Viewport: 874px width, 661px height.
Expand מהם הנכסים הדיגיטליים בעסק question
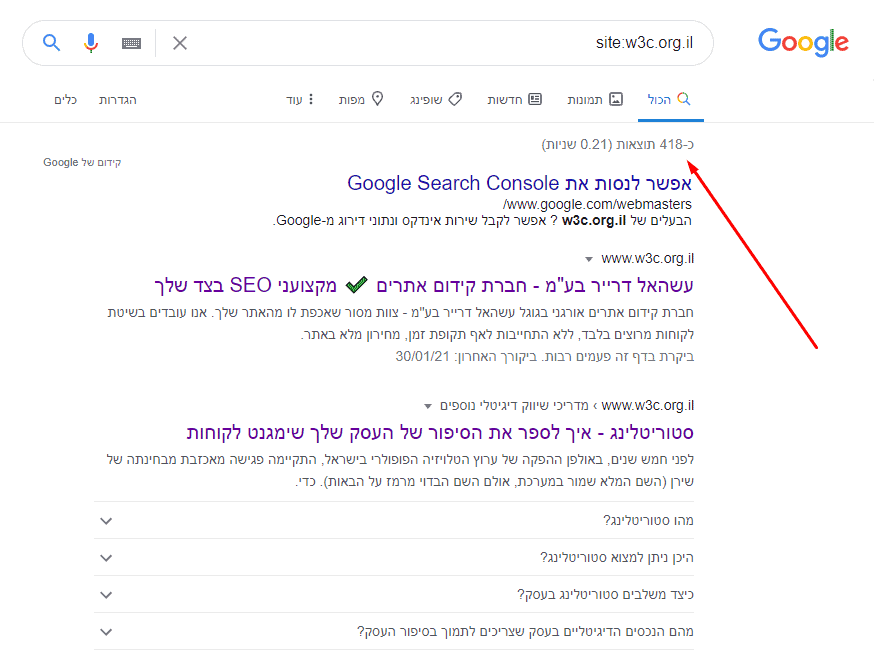coord(394,631)
